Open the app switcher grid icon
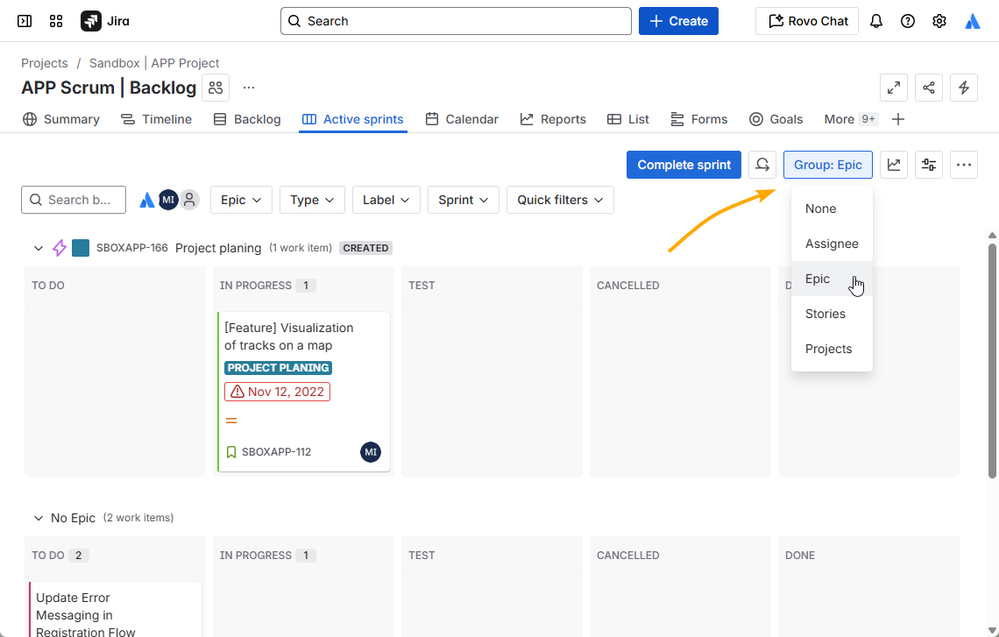Viewport: 999px width, 637px height. pyautogui.click(x=56, y=21)
